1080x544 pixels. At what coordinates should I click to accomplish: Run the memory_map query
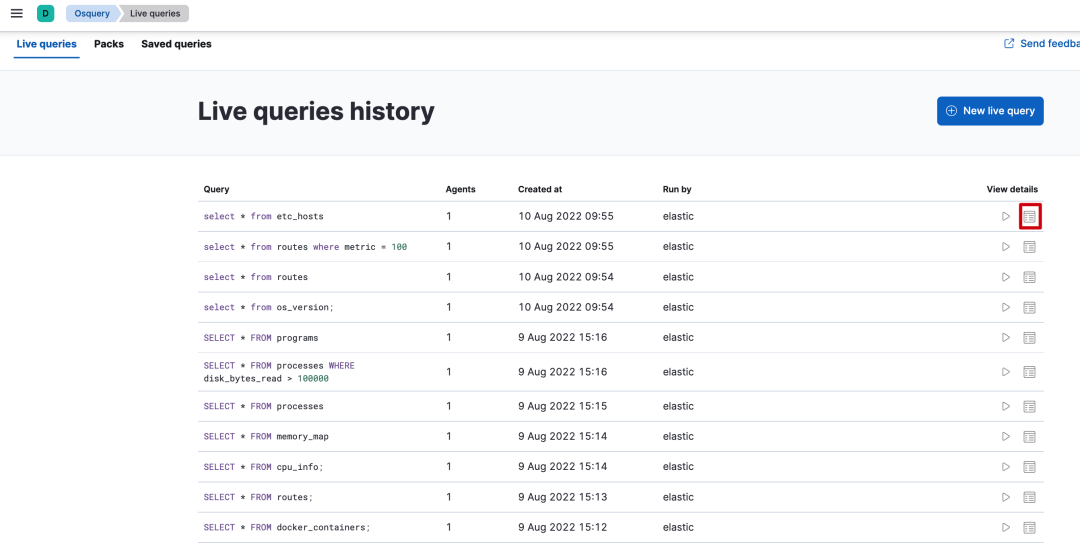[x=1006, y=437]
